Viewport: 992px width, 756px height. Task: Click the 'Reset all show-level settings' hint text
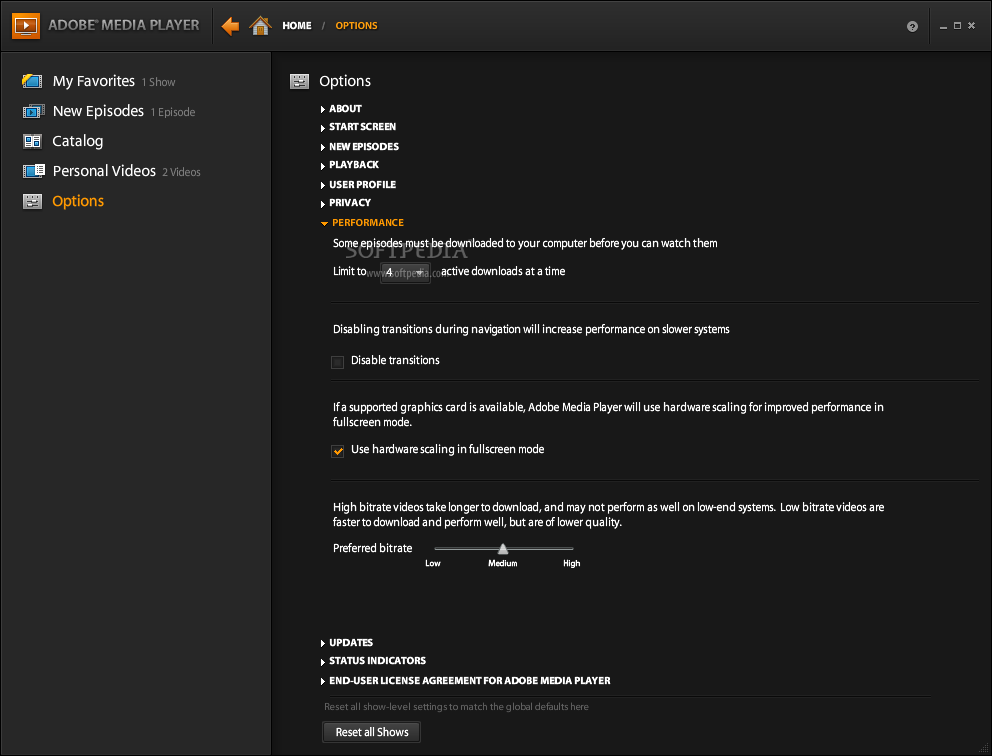point(456,707)
